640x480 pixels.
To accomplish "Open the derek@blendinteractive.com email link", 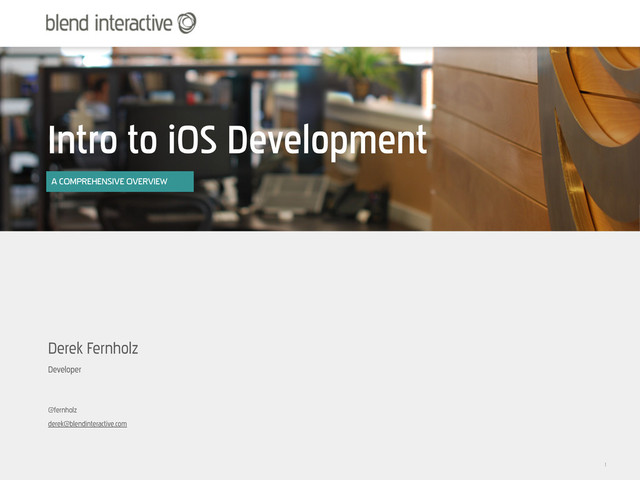I will (x=87, y=424).
